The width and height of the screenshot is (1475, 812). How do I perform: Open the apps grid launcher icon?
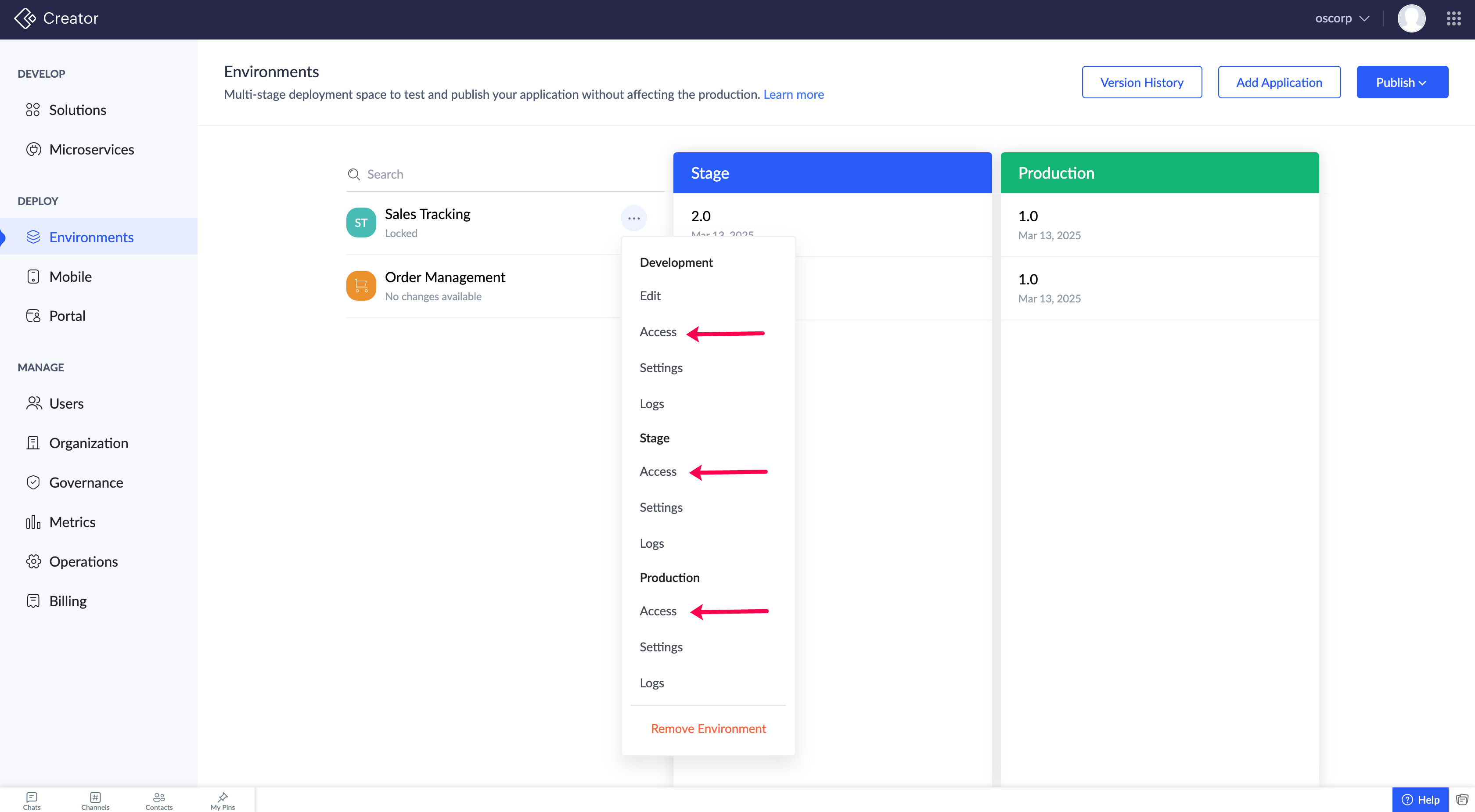pos(1454,19)
